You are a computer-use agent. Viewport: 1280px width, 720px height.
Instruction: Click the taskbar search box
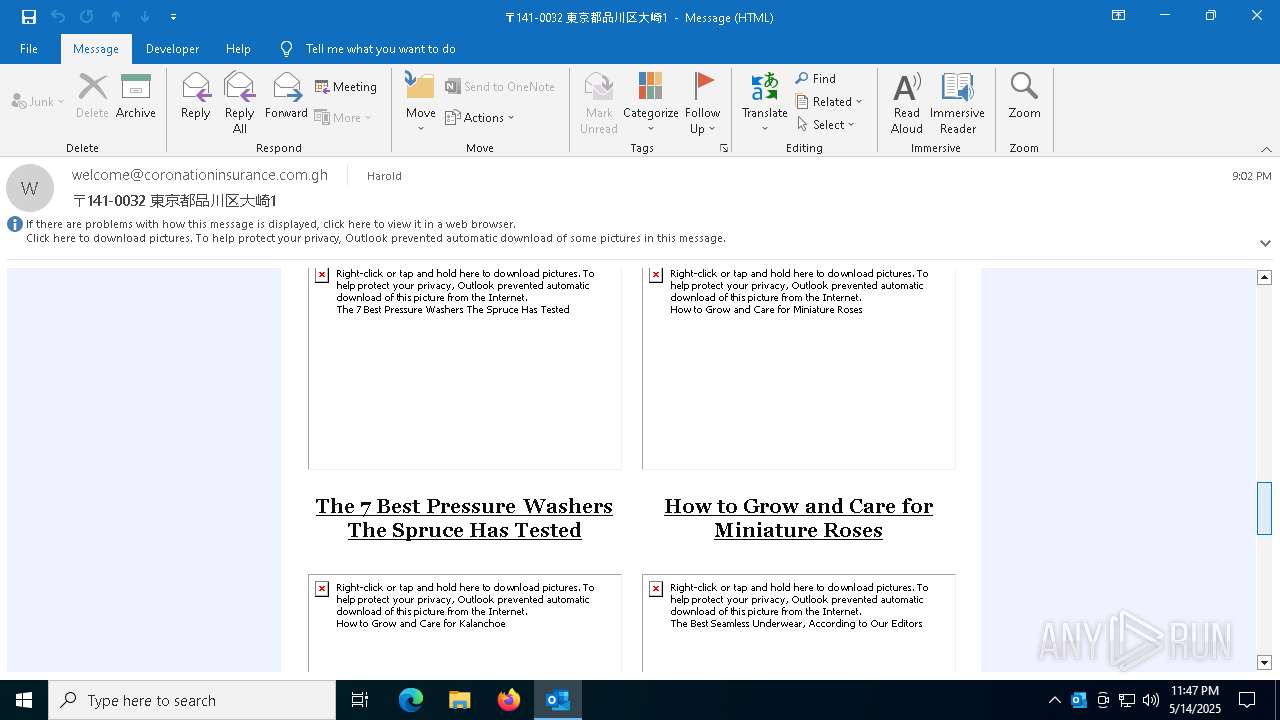click(192, 700)
